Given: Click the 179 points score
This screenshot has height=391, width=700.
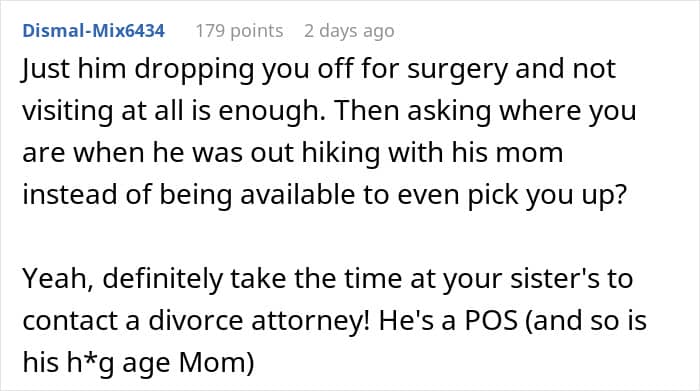Looking at the screenshot, I should point(239,31).
